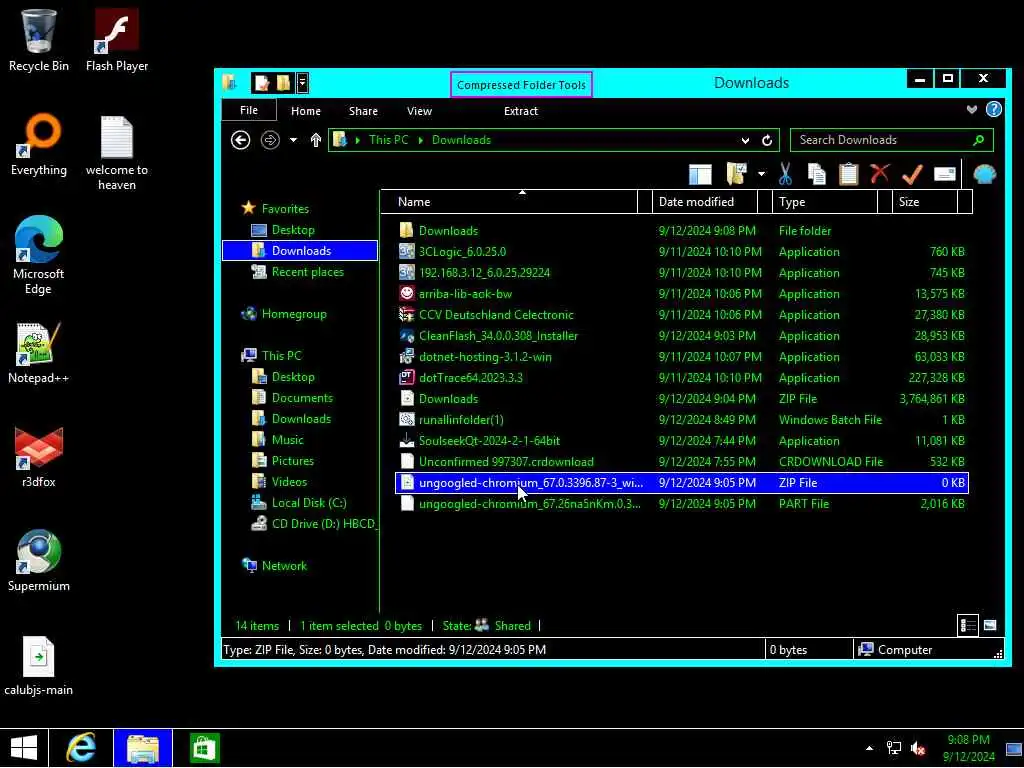Screen dimensions: 1024x768
Task: Click the blue shell icon in the toolbar
Action: pos(984,174)
